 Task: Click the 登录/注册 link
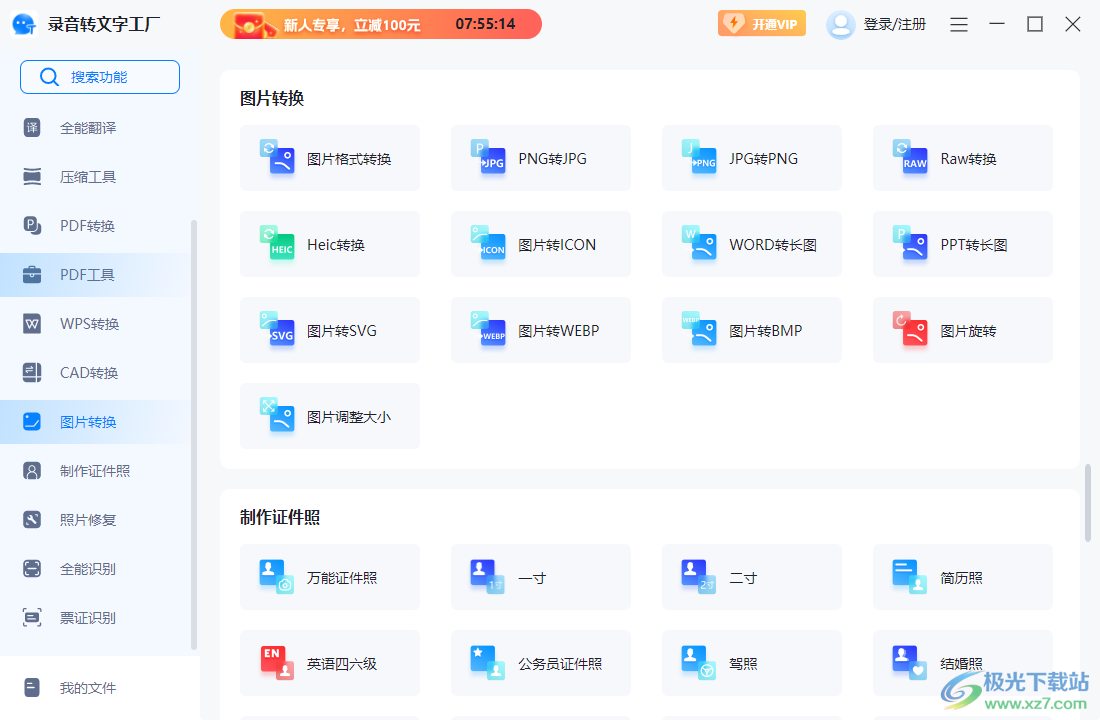[894, 25]
